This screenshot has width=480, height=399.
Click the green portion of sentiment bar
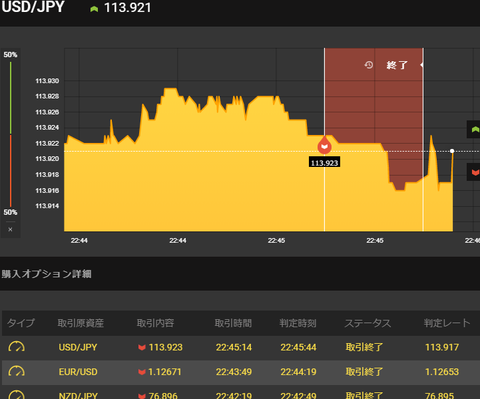click(11, 98)
